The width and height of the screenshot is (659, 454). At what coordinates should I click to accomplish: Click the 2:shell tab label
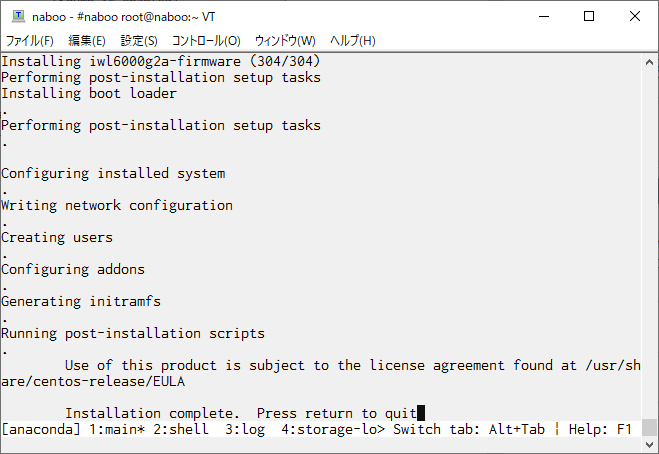[x=181, y=429]
